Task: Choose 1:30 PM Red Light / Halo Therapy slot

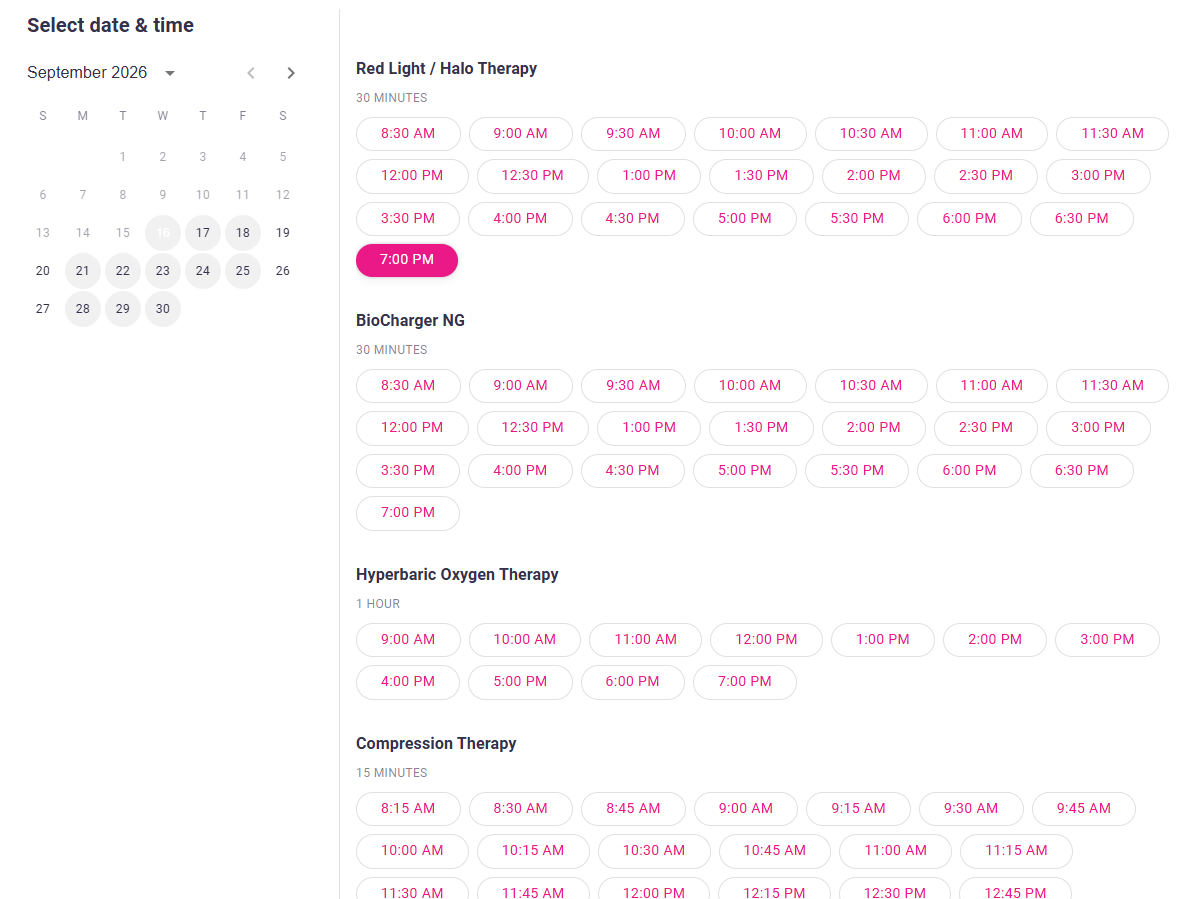Action: tap(761, 176)
